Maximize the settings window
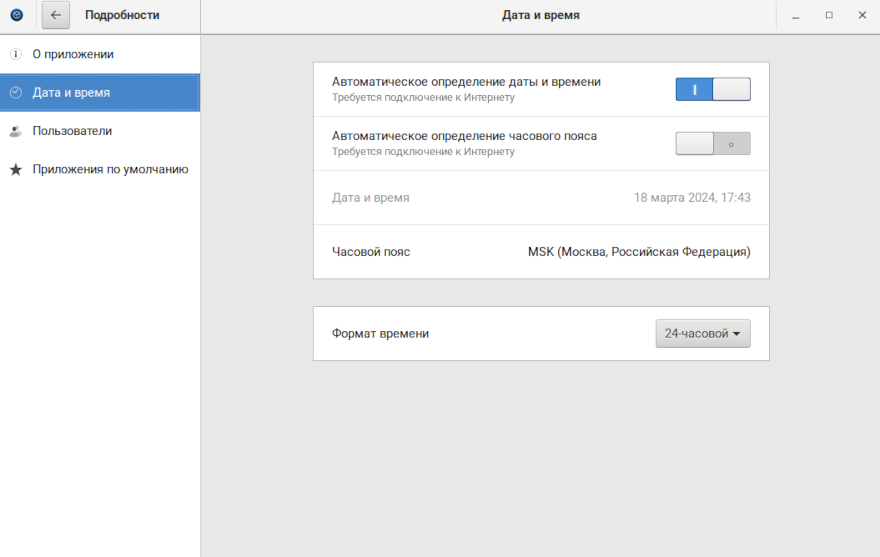 click(829, 15)
